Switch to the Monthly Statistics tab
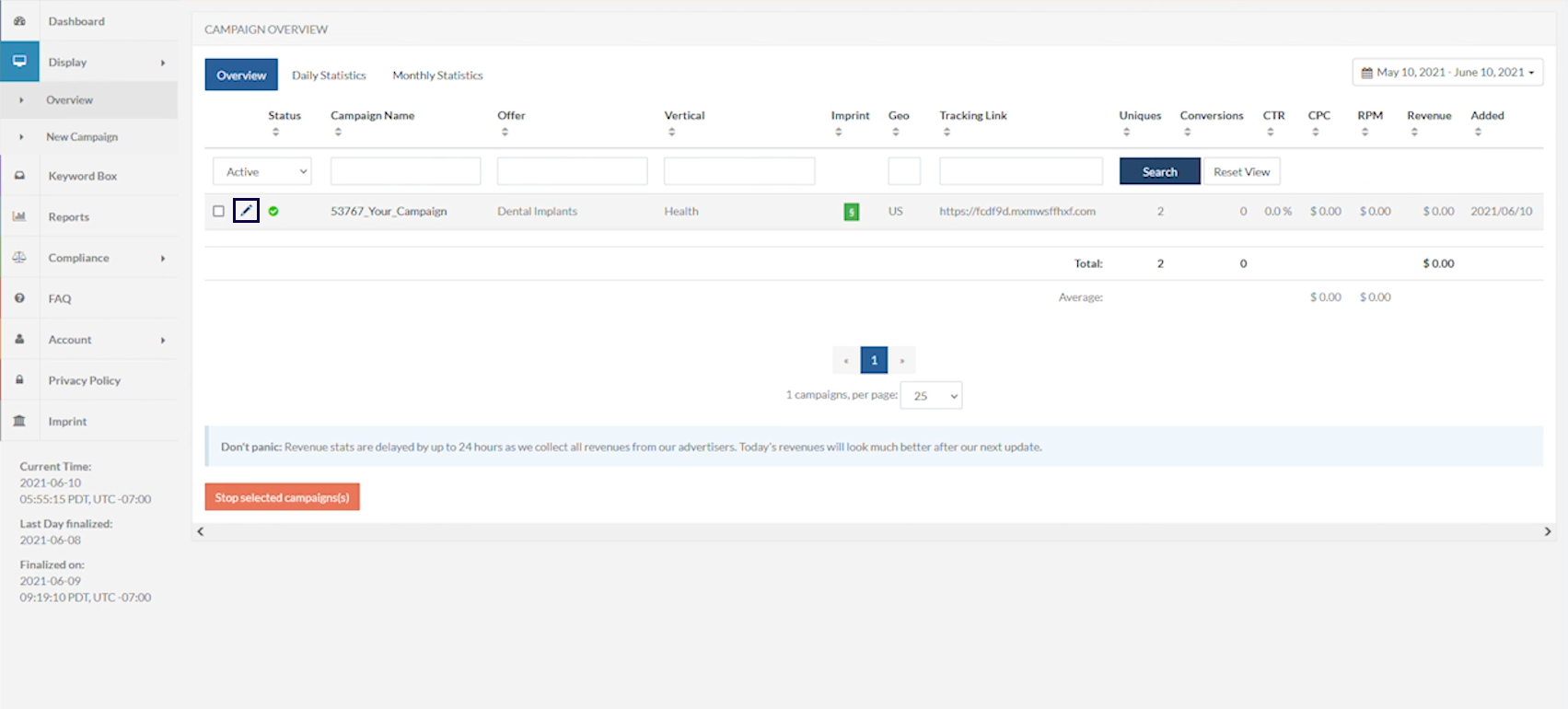1568x709 pixels. (437, 76)
